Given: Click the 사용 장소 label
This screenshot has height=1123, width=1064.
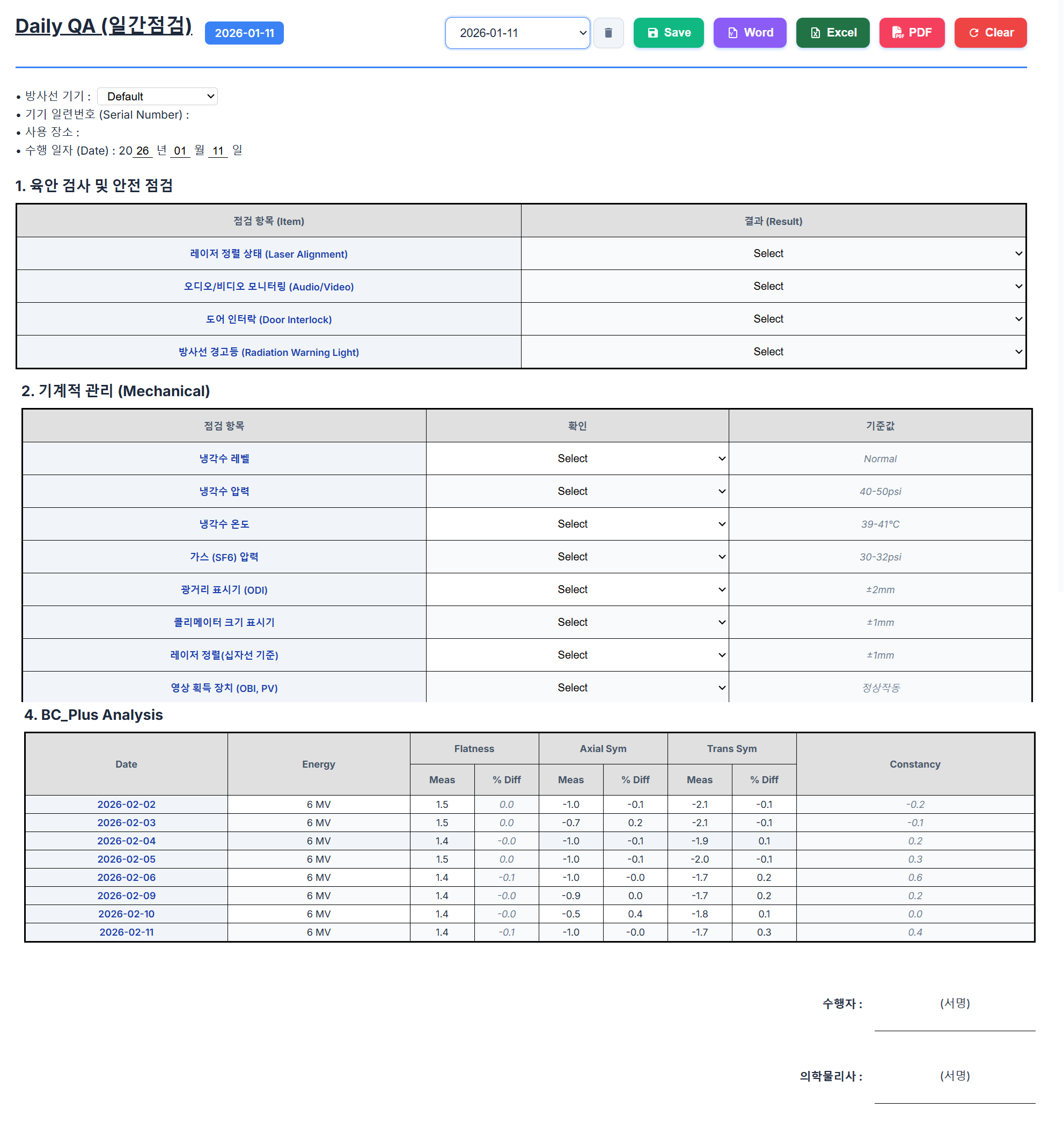Looking at the screenshot, I should pyautogui.click(x=52, y=132).
